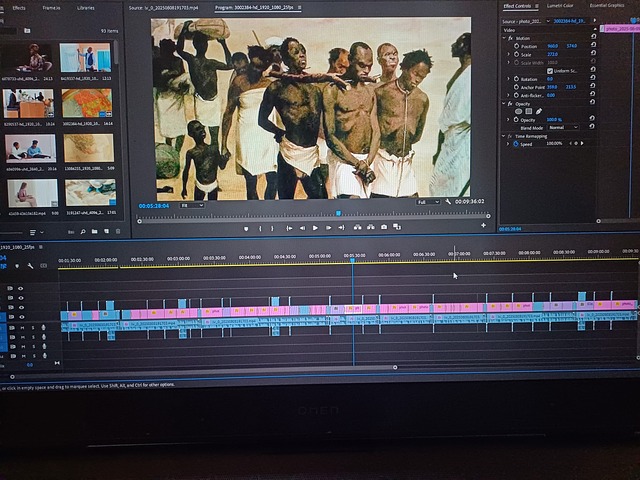The width and height of the screenshot is (640, 480).
Task: Toggle the Anchor Point animation stopwatch
Action: tap(516, 87)
